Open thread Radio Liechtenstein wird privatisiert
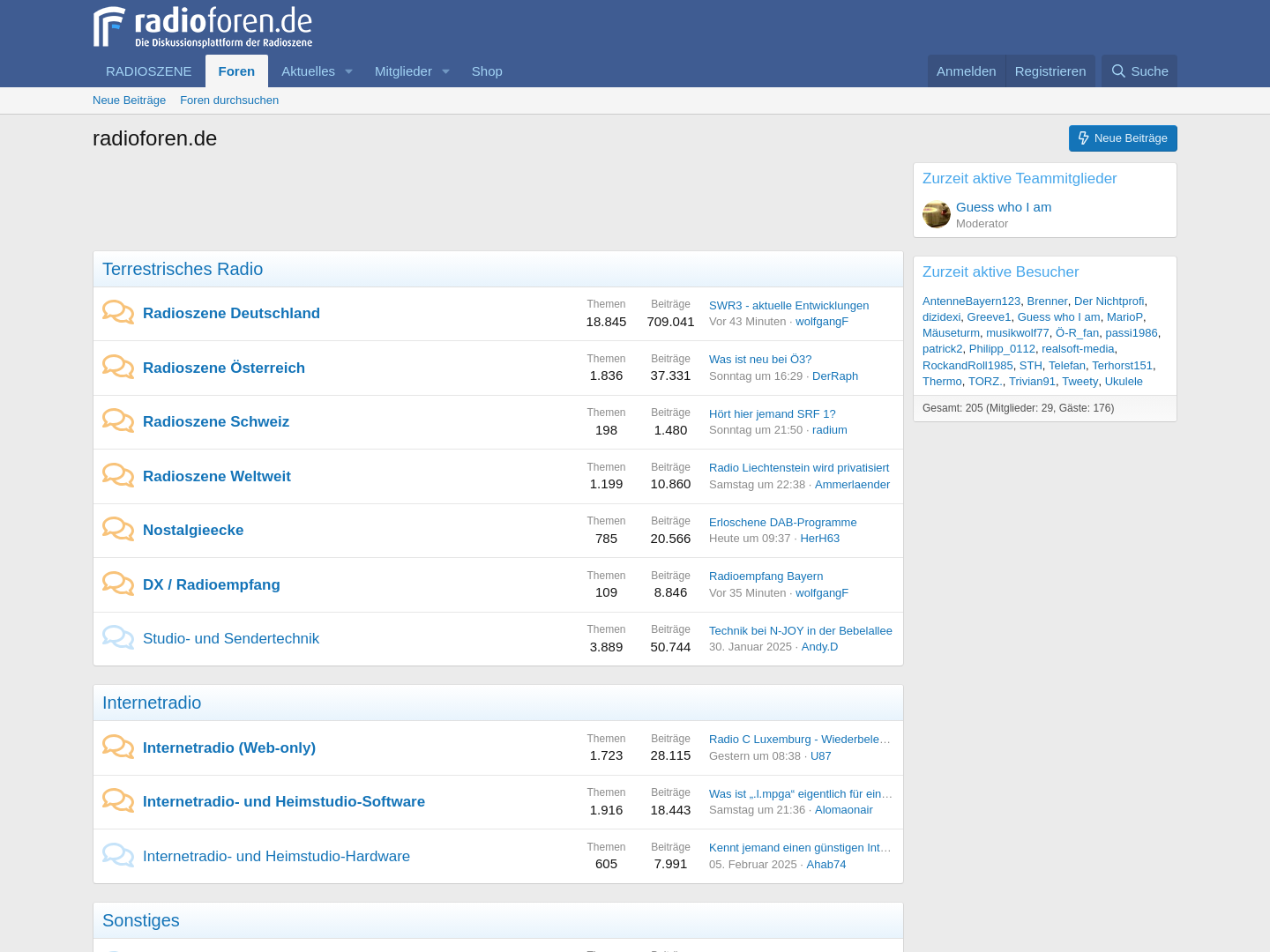The width and height of the screenshot is (1270, 952). [x=799, y=467]
